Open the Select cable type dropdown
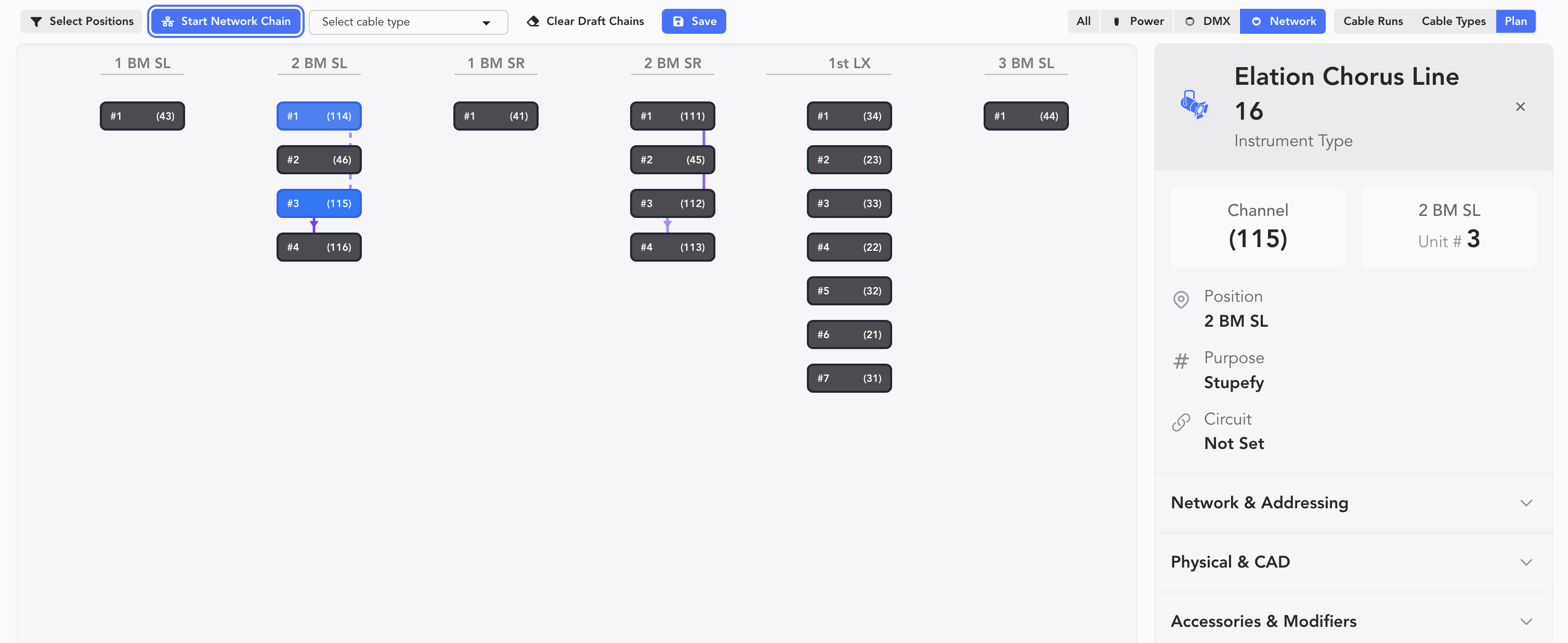1568x643 pixels. [x=408, y=22]
